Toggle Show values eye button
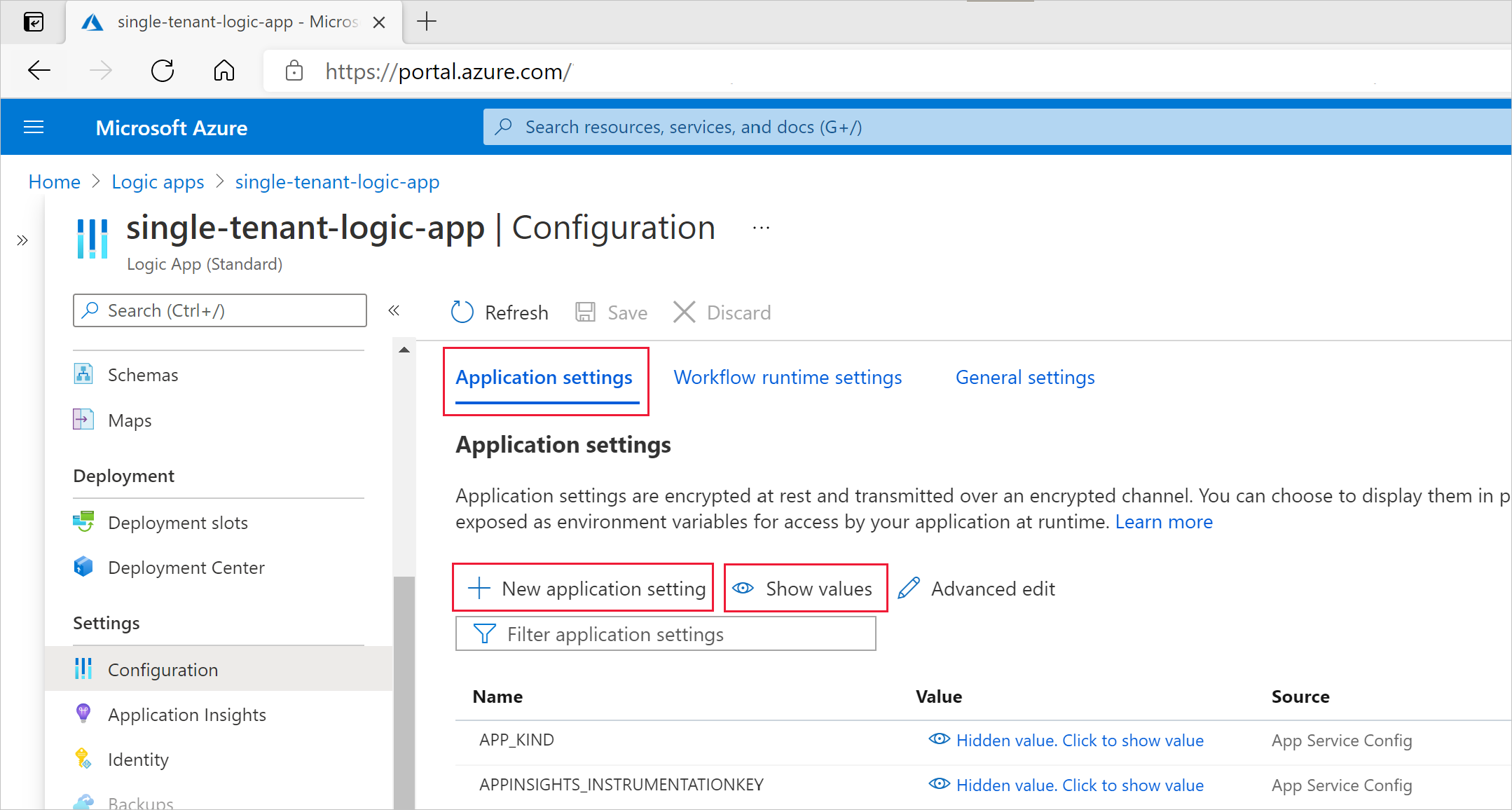Image resolution: width=1512 pixels, height=810 pixels. click(806, 589)
